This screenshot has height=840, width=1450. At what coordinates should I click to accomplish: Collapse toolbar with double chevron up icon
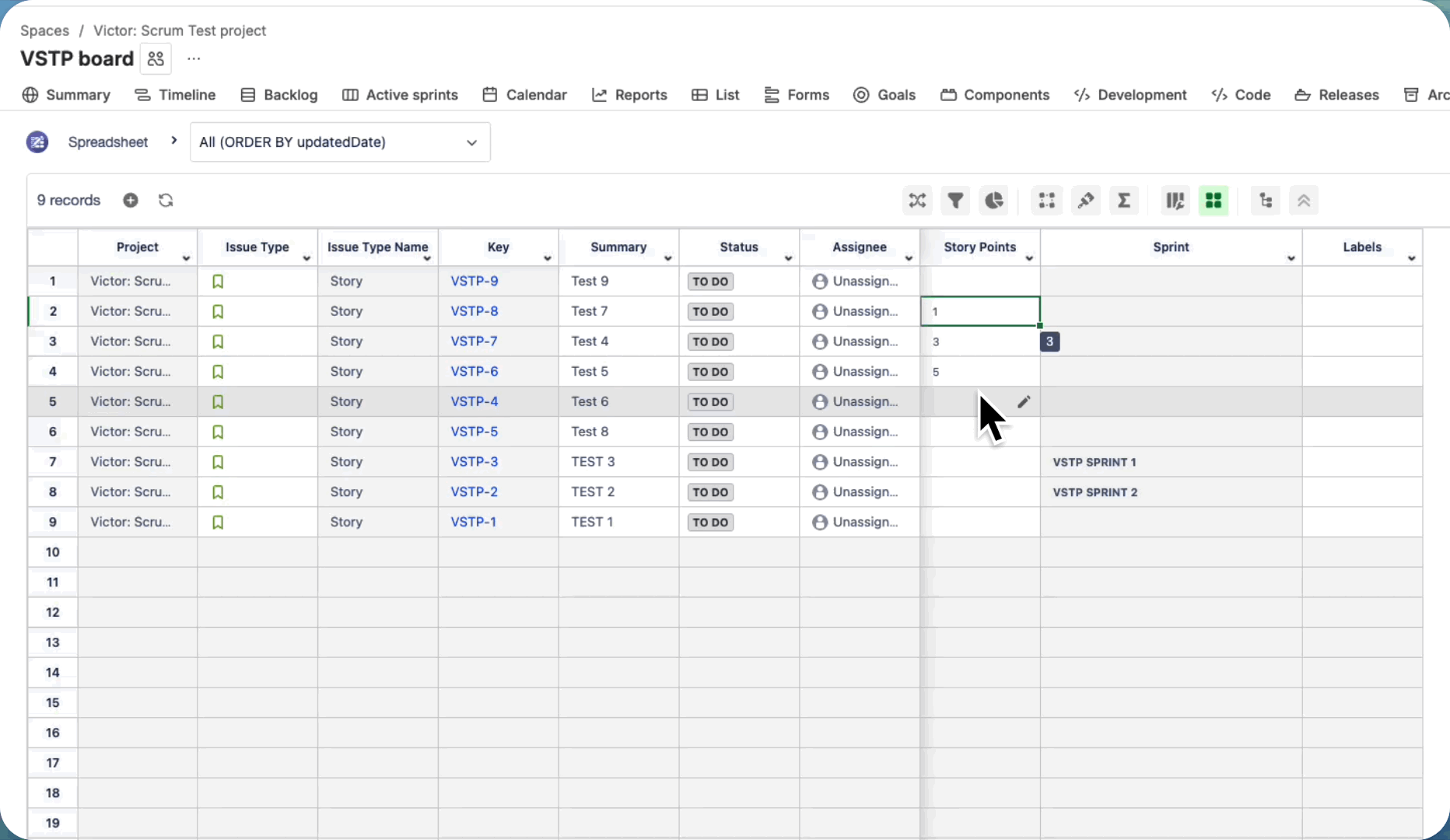point(1304,201)
